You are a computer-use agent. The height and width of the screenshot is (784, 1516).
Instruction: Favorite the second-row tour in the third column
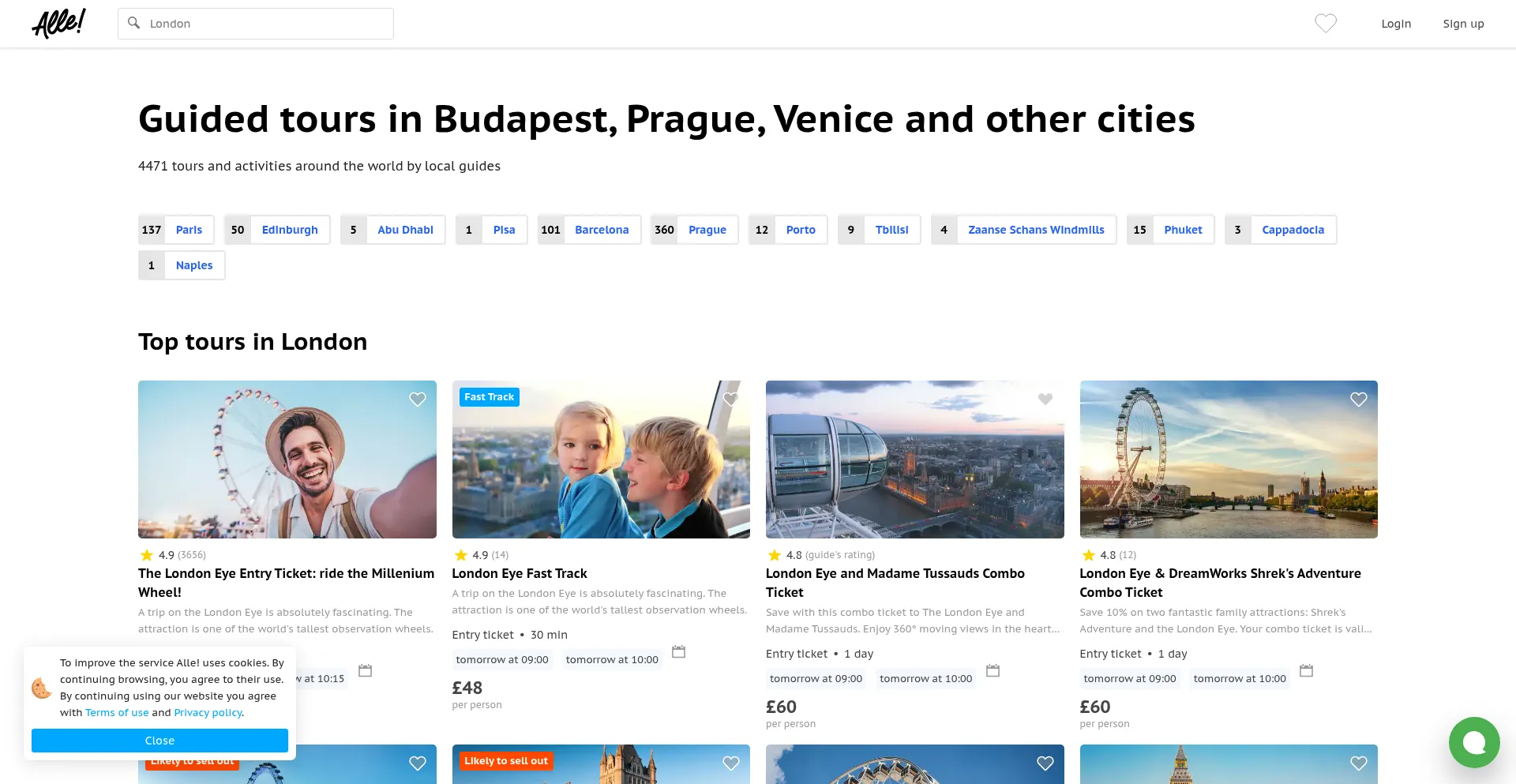point(1045,763)
